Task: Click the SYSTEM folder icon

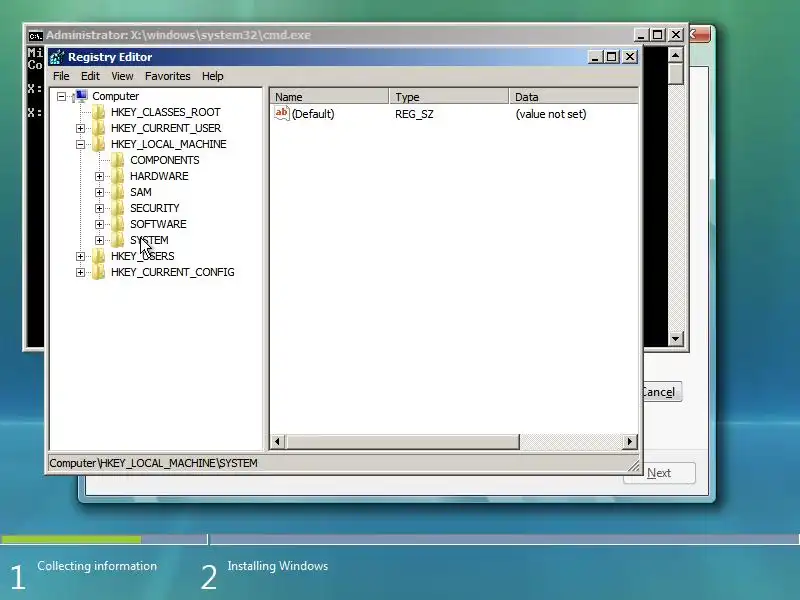Action: [x=117, y=240]
